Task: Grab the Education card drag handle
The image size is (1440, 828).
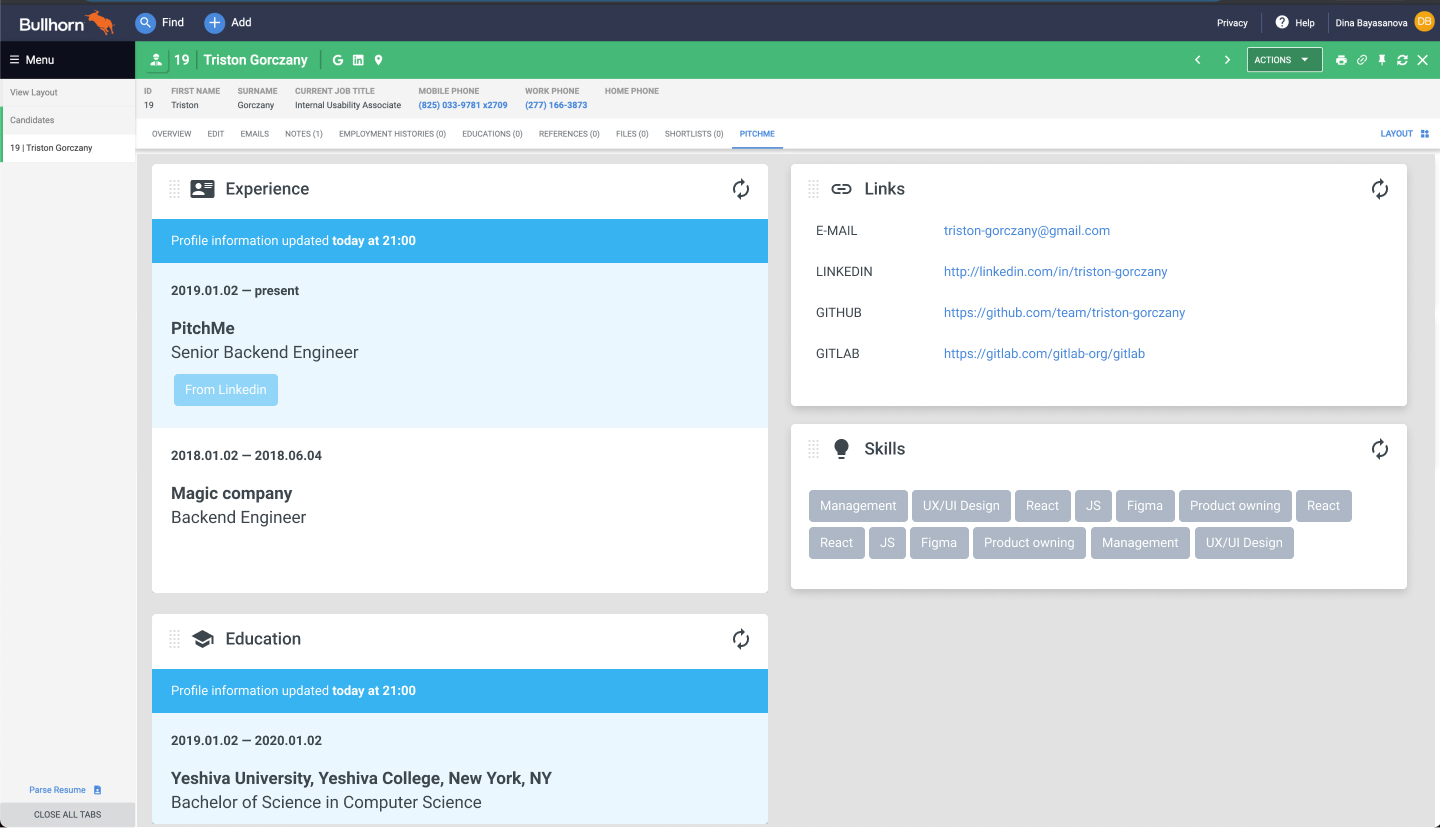Action: coord(174,639)
